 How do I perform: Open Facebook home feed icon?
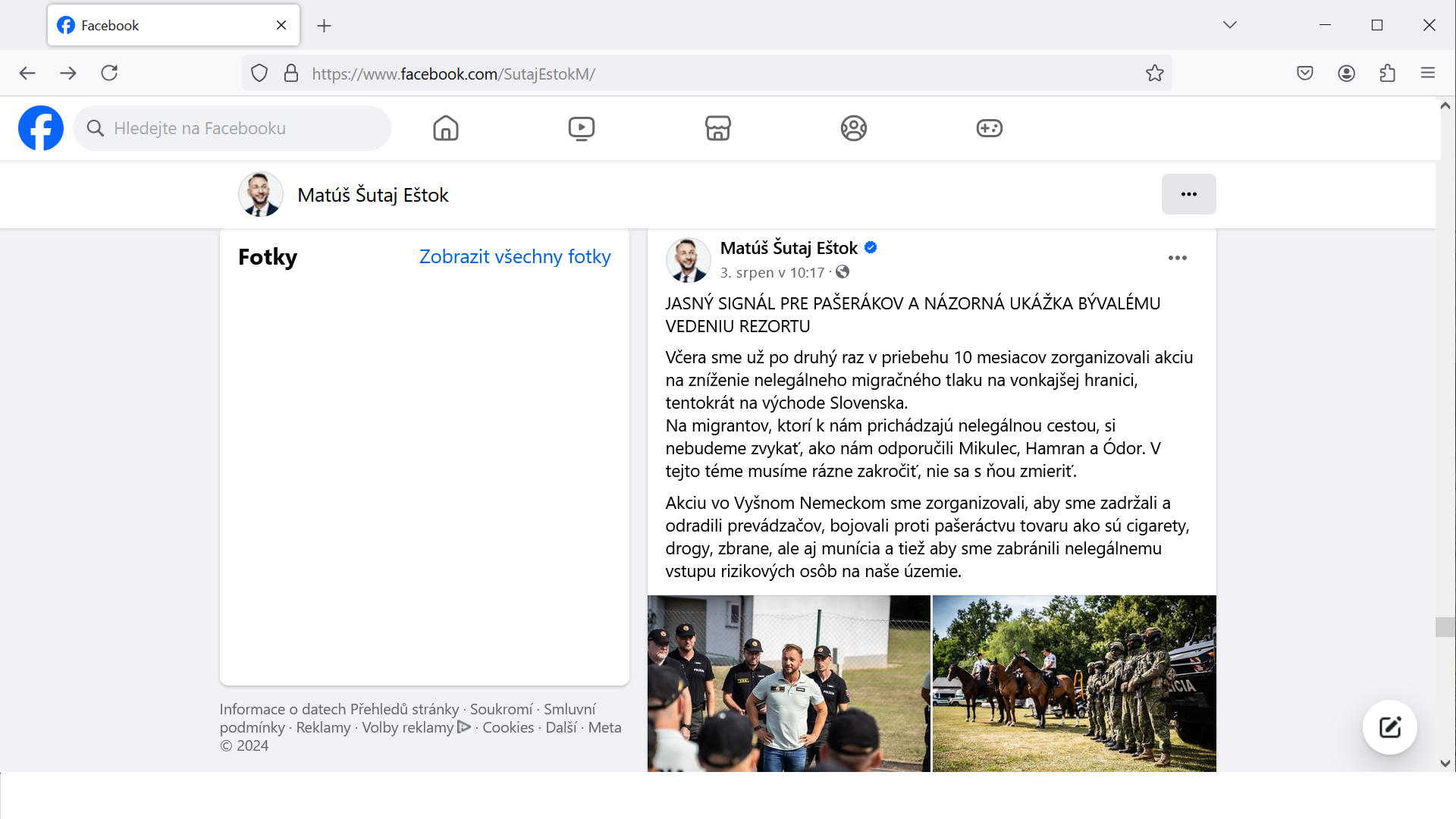point(446,128)
